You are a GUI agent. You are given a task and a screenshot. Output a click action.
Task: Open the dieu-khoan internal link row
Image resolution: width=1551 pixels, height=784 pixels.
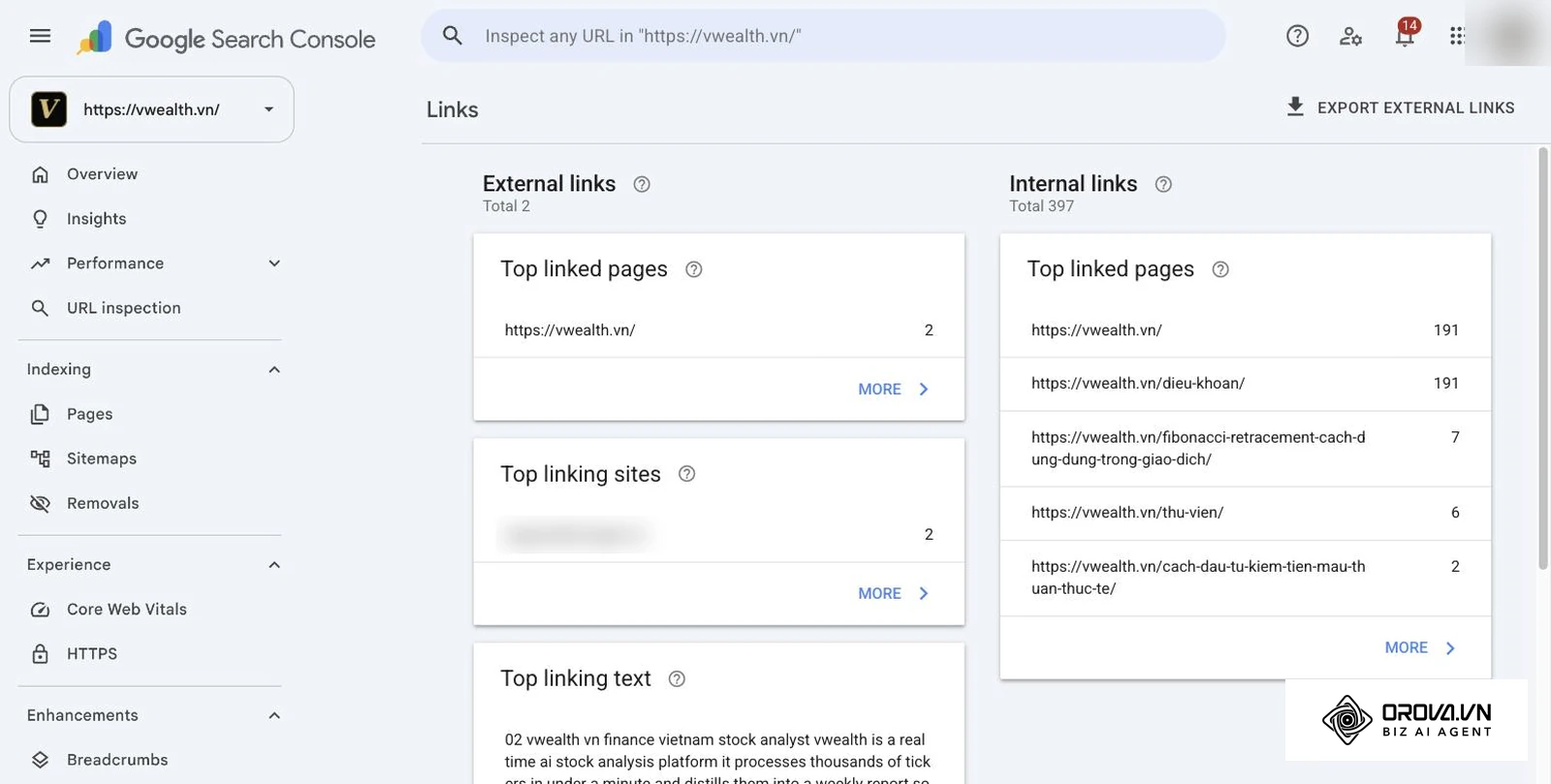coord(1246,384)
